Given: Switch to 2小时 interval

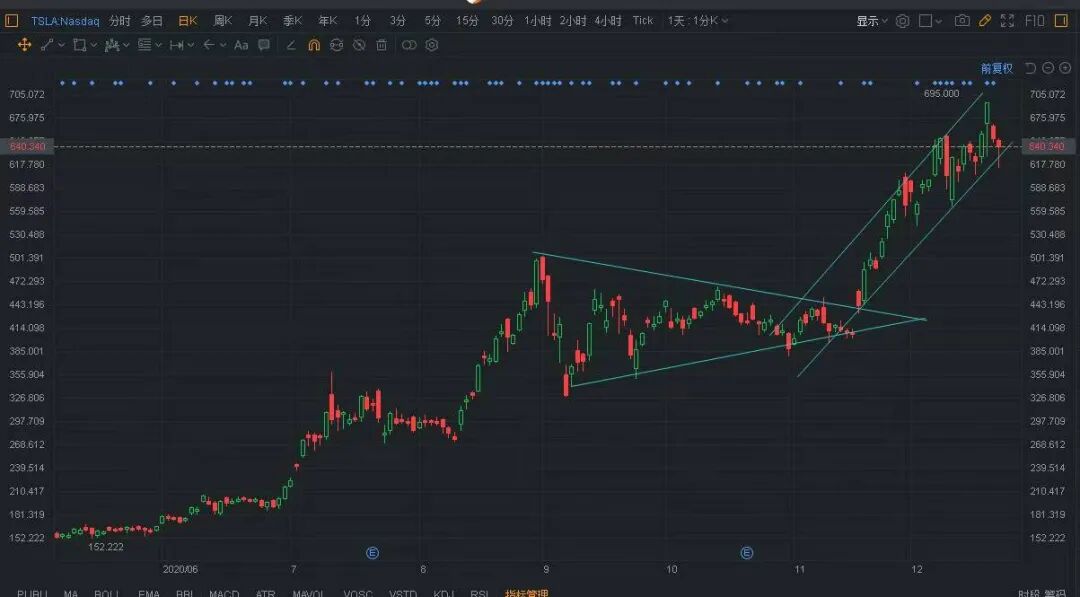Looking at the screenshot, I should click(573, 21).
